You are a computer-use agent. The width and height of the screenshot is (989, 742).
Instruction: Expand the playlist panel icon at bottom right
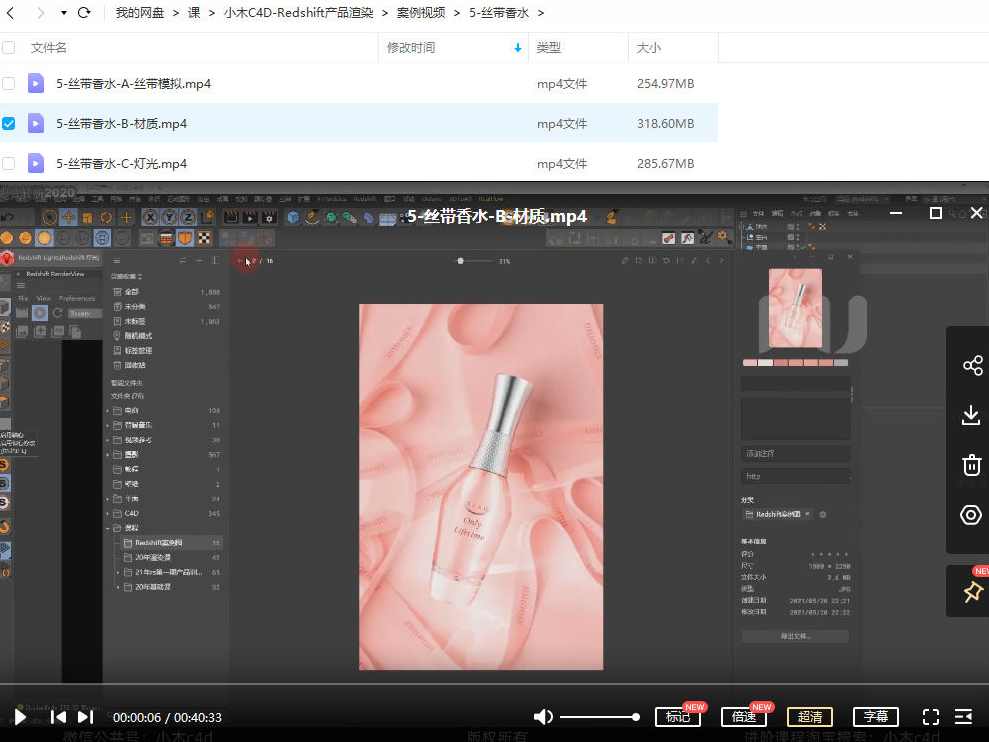pos(963,717)
